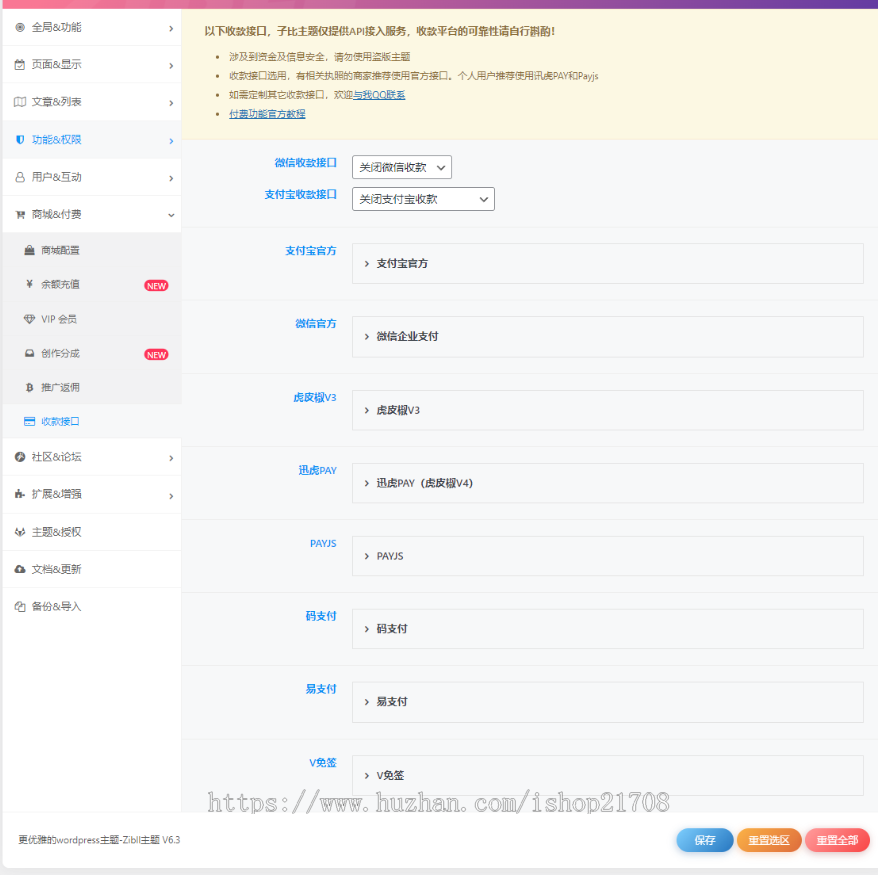Viewport: 878px width, 875px height.
Task: Click the cloud icon beside 文档&更新
Action: [20, 569]
